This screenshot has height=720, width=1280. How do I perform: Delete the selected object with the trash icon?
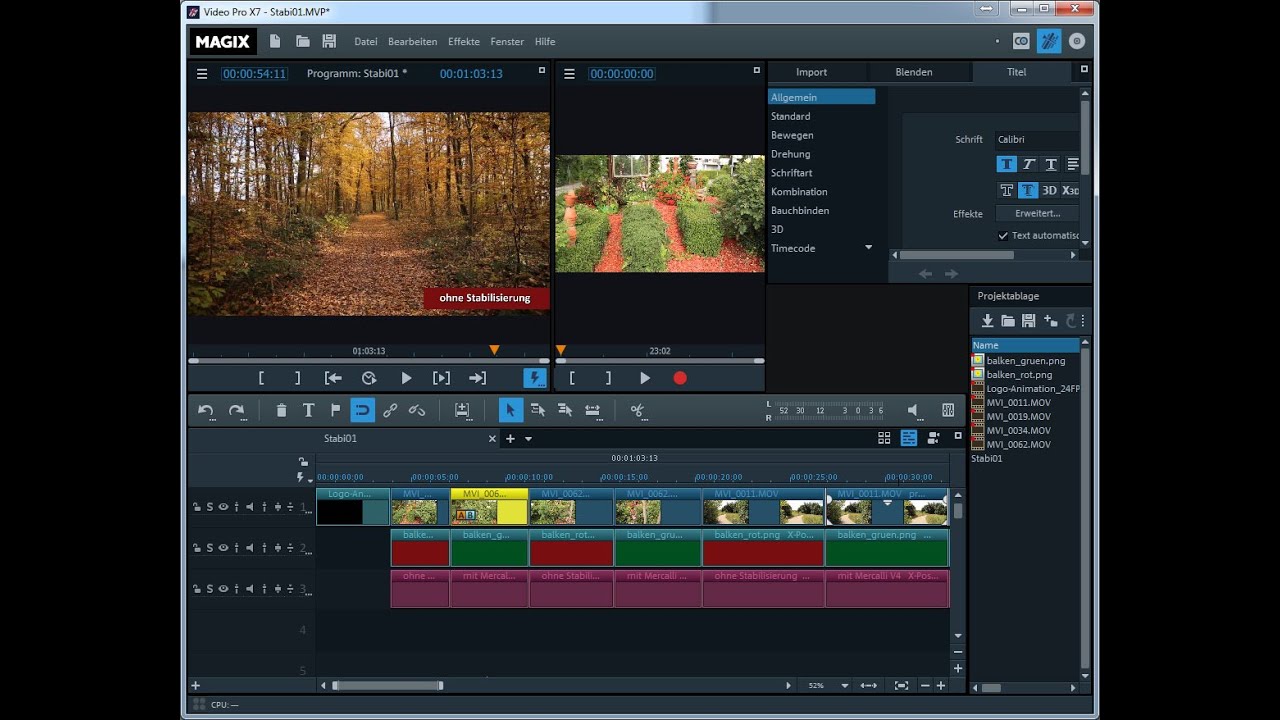281,410
